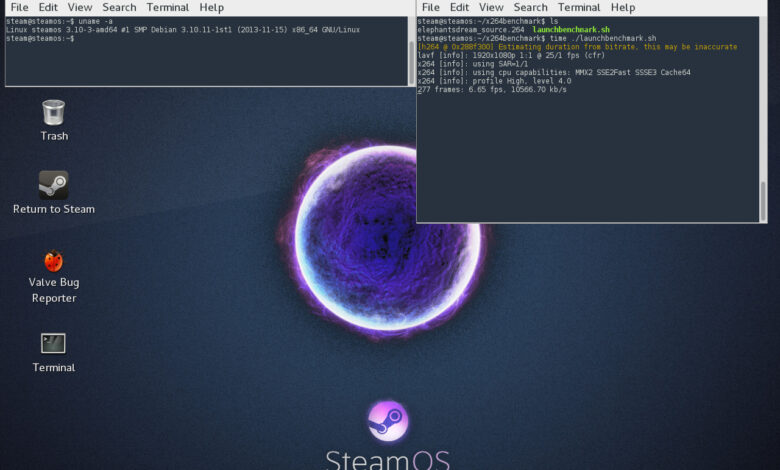Open File menu in left terminal window

tap(19, 7)
